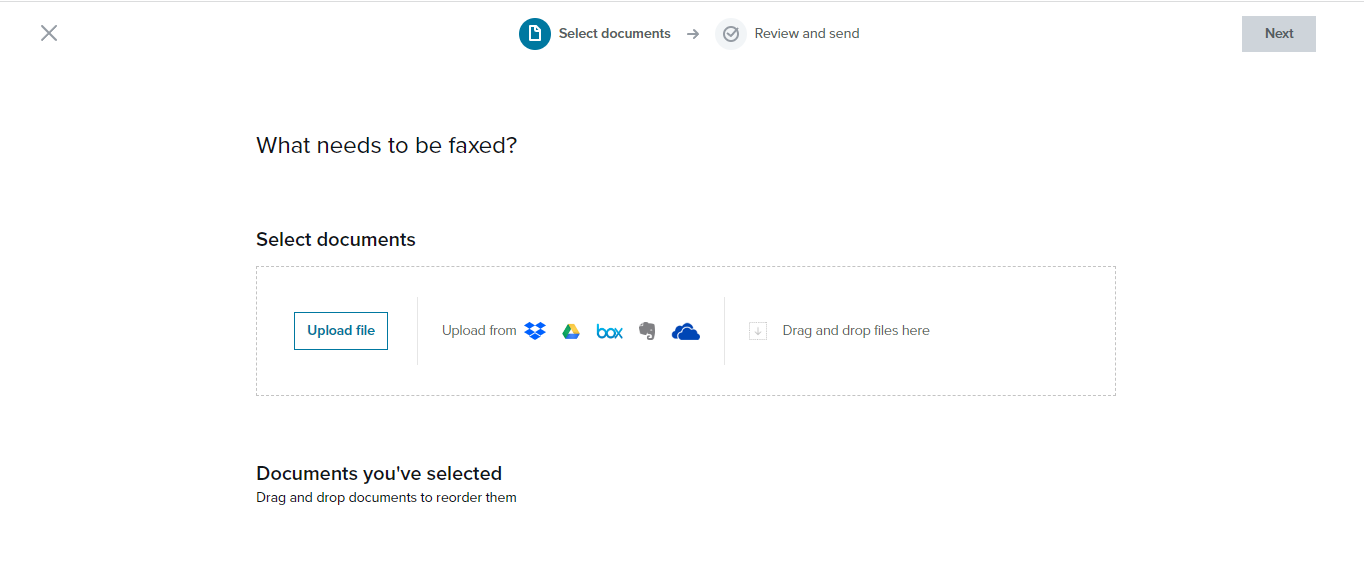The image size is (1364, 574).
Task: Select the 'Select documents' step label
Action: tap(614, 33)
